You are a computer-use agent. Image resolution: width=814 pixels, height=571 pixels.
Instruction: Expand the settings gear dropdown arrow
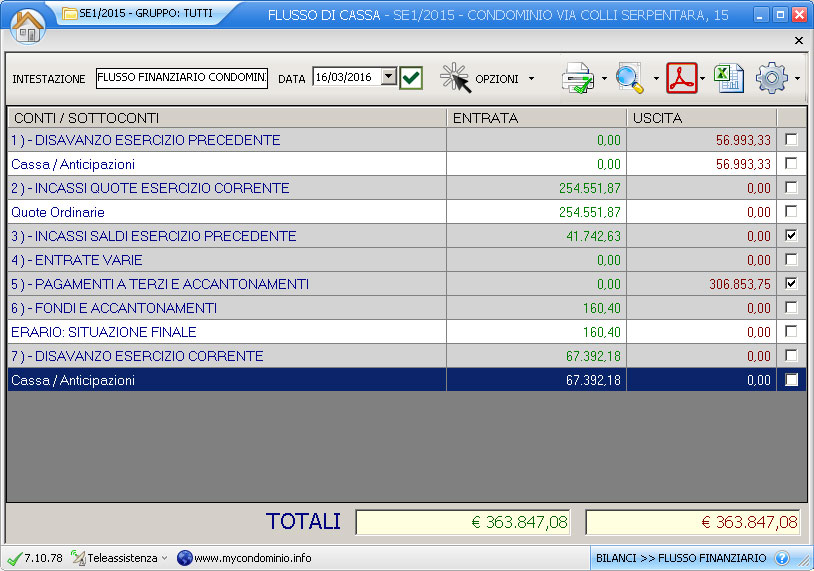click(798, 79)
